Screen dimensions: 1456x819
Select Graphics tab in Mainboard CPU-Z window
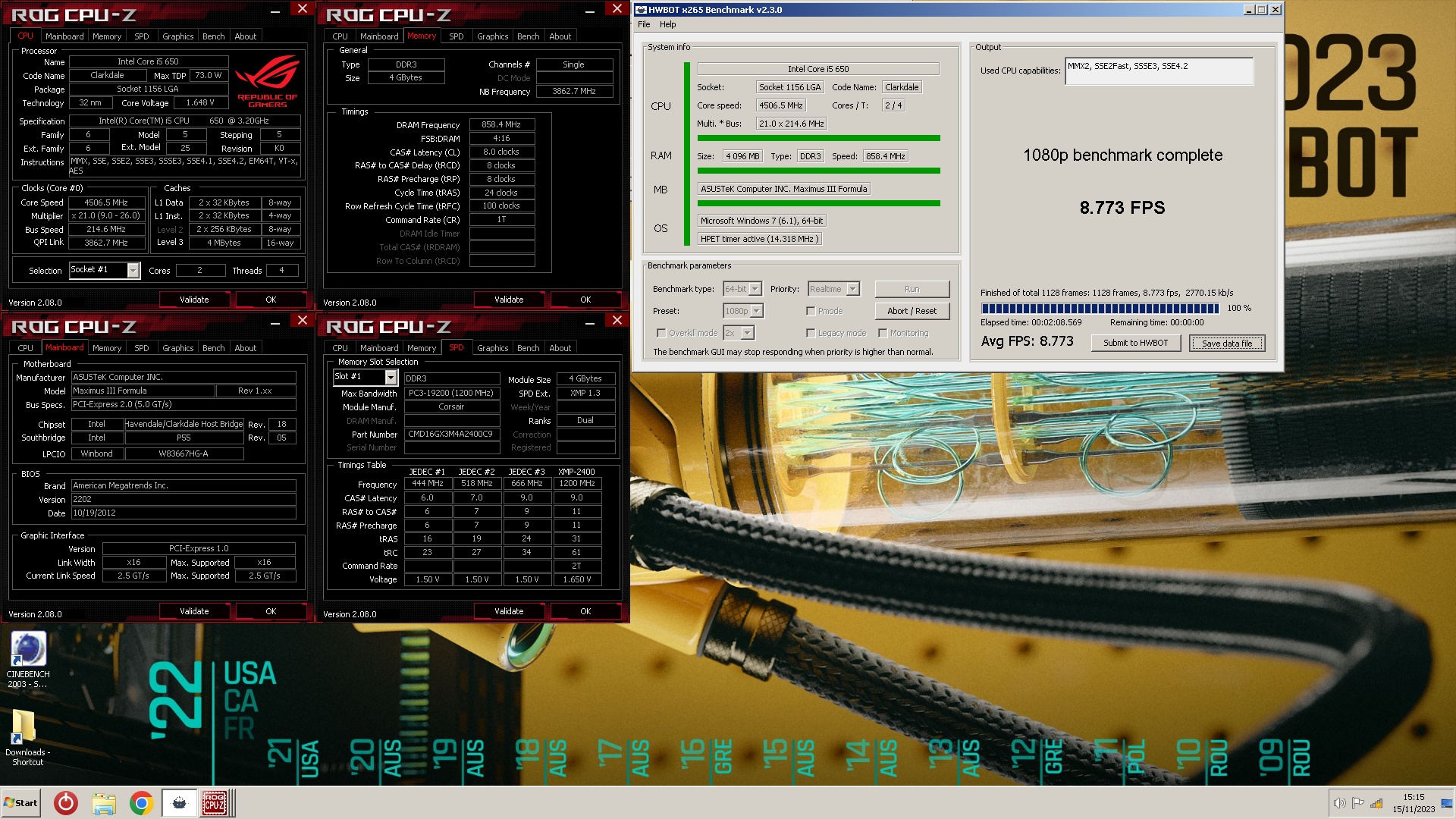[178, 348]
